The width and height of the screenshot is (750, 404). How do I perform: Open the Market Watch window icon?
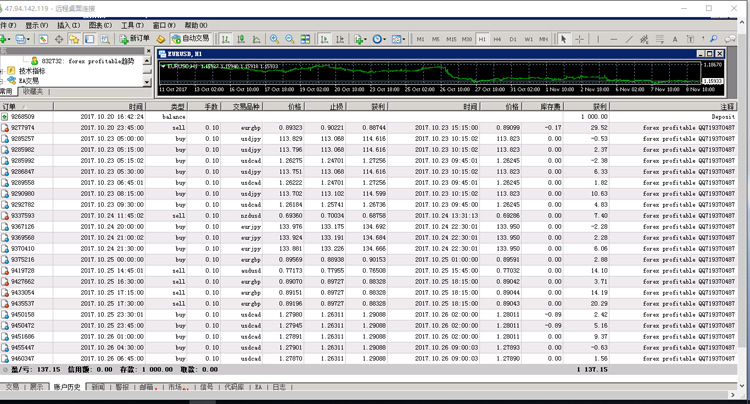[43, 39]
